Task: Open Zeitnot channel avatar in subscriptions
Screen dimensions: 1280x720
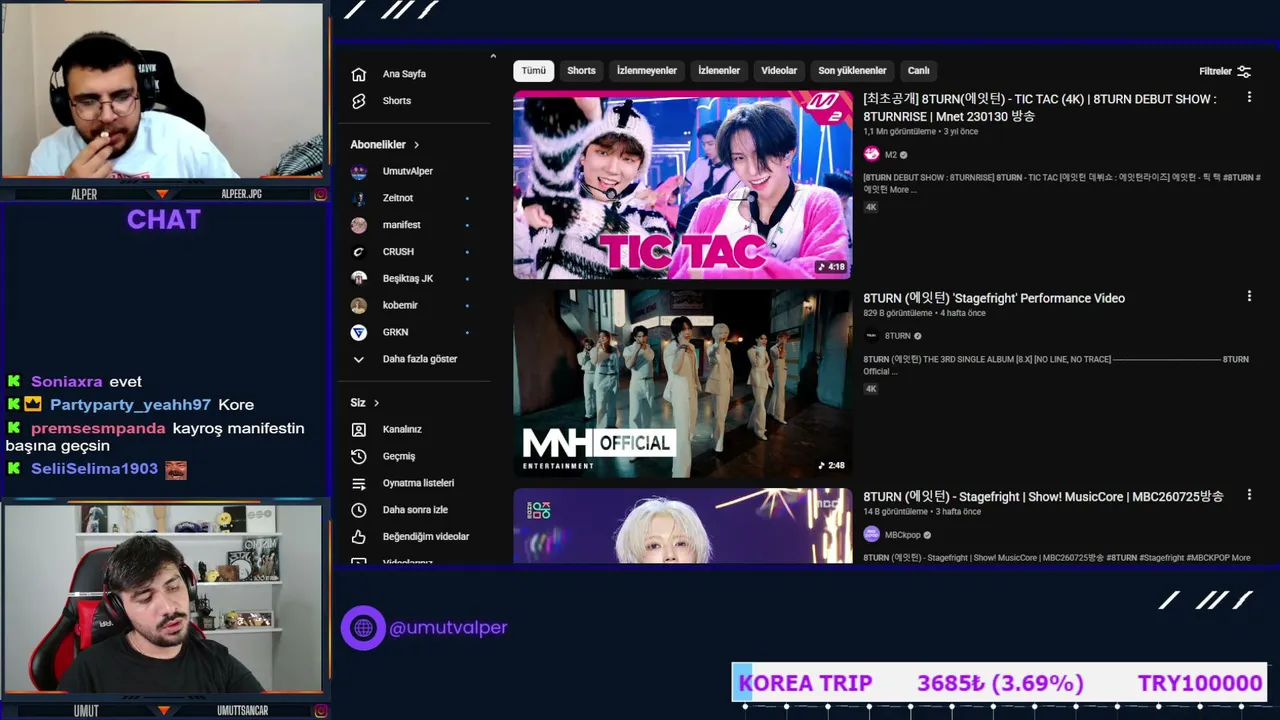Action: (359, 198)
